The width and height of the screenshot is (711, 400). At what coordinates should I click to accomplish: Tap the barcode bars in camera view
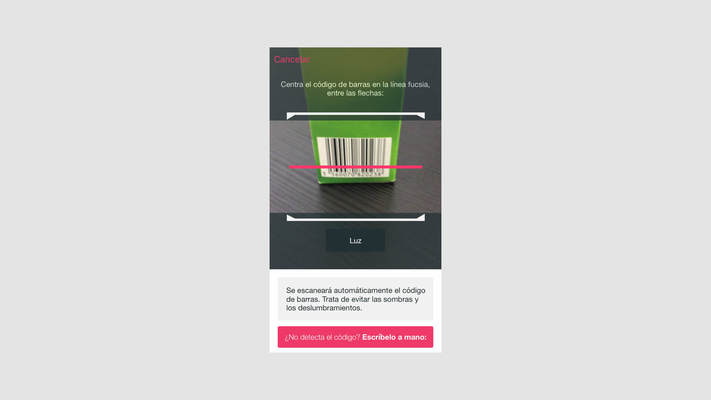coord(354,151)
